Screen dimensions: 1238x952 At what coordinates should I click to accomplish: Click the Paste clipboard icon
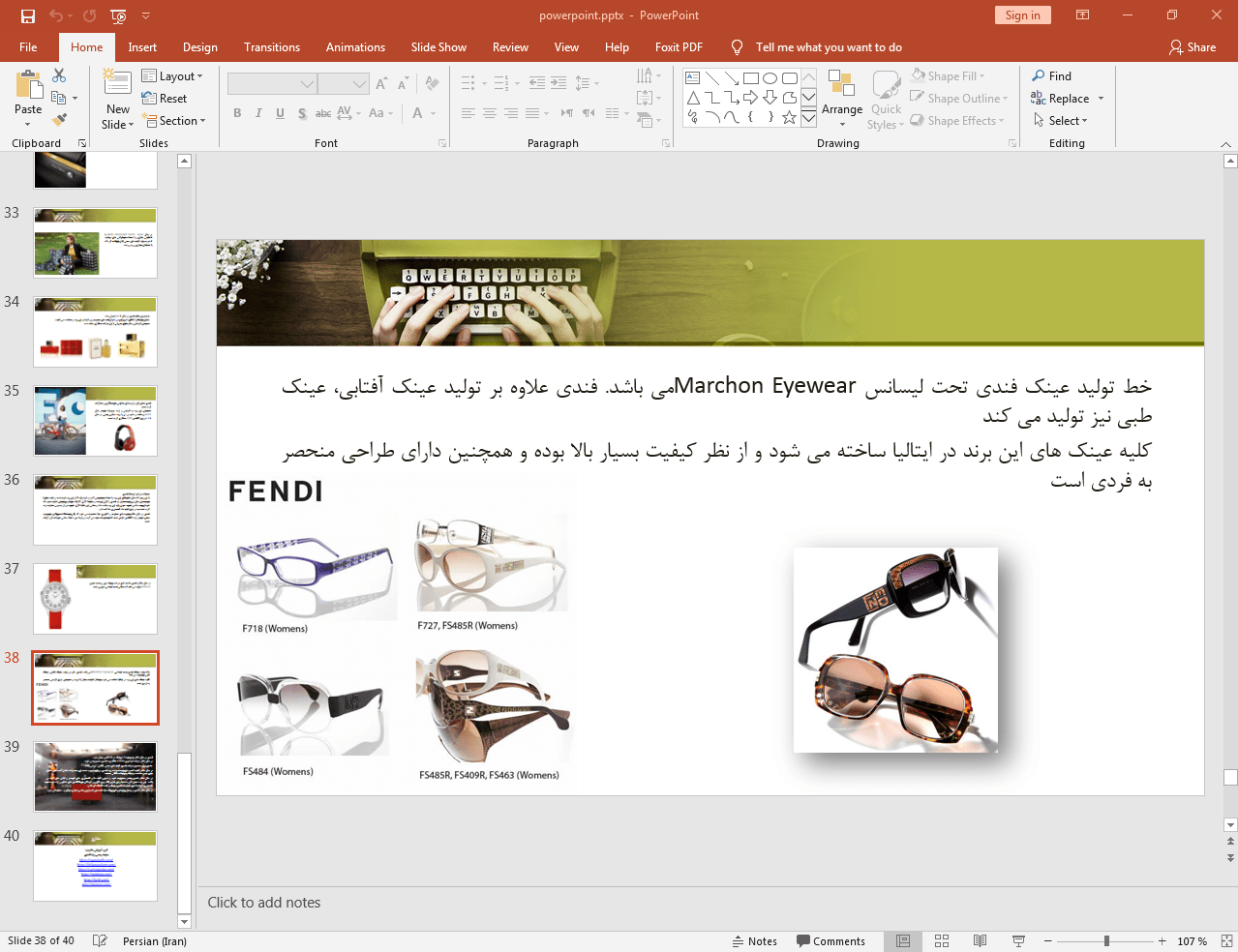28,86
